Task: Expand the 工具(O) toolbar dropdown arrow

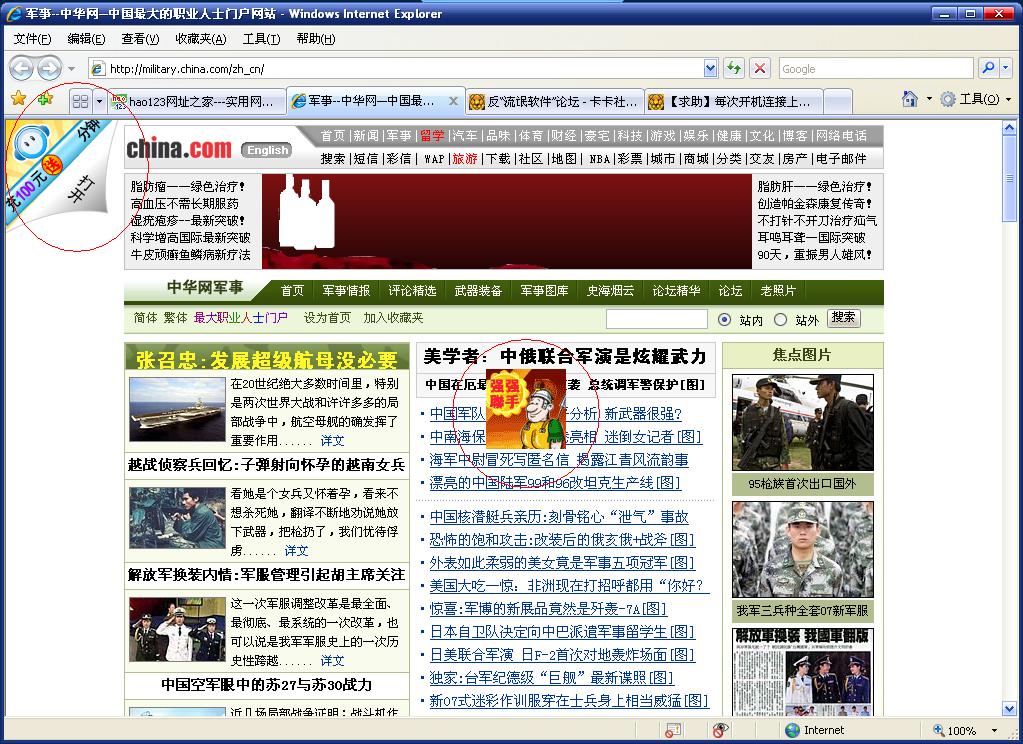Action: pyautogui.click(x=1009, y=99)
